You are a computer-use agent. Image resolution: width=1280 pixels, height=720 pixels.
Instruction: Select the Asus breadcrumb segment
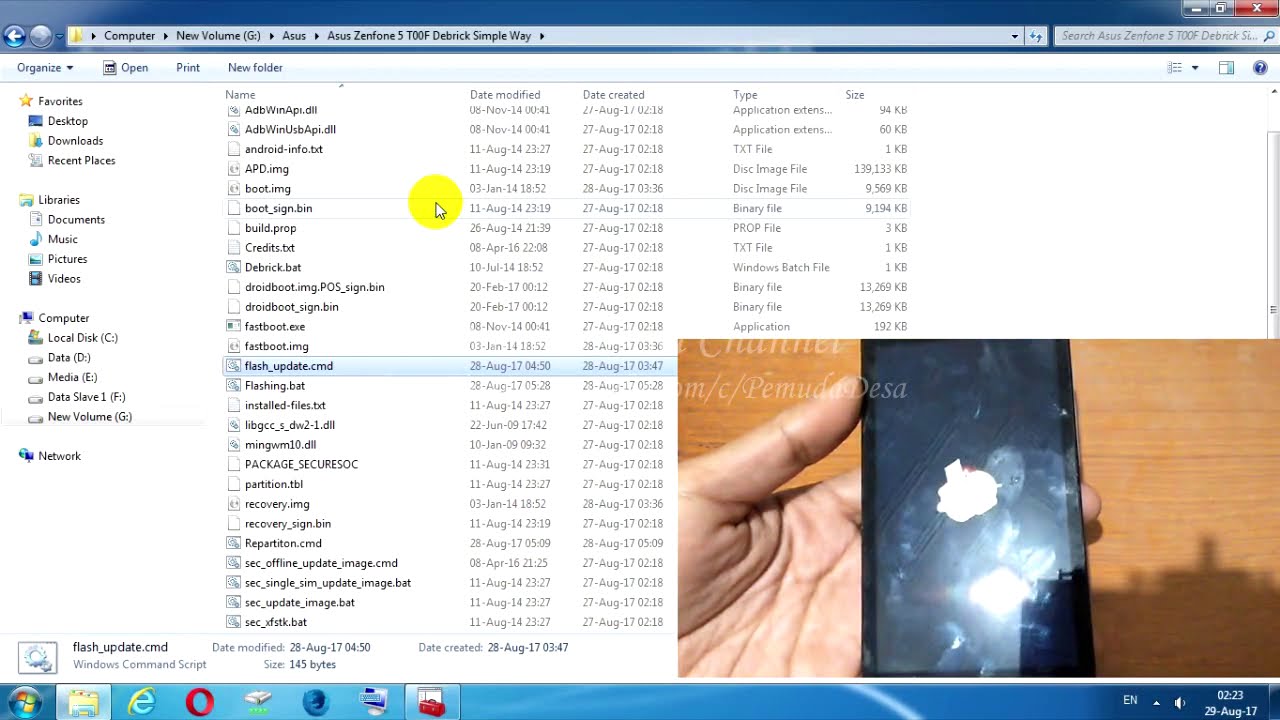pyautogui.click(x=294, y=36)
